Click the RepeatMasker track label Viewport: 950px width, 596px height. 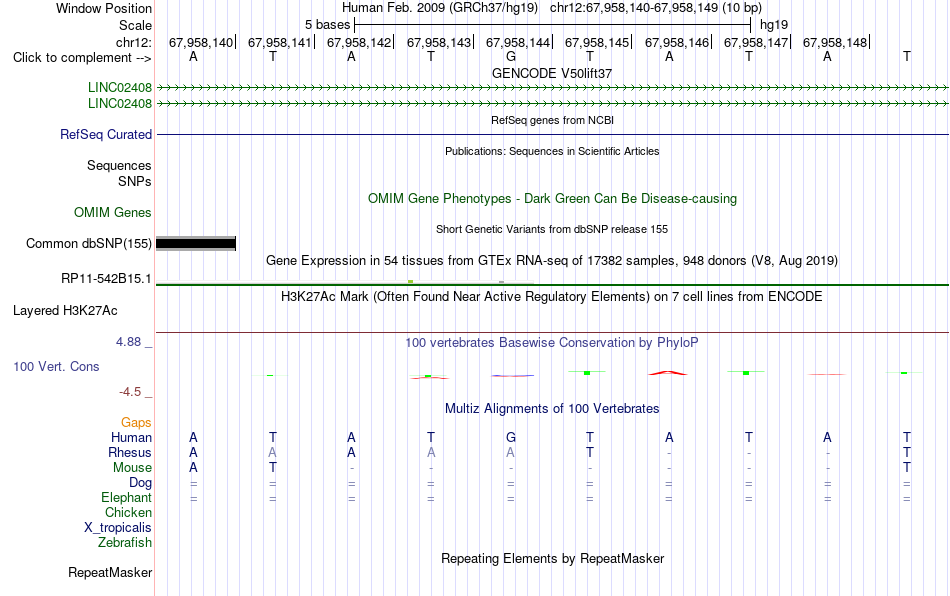pyautogui.click(x=110, y=572)
